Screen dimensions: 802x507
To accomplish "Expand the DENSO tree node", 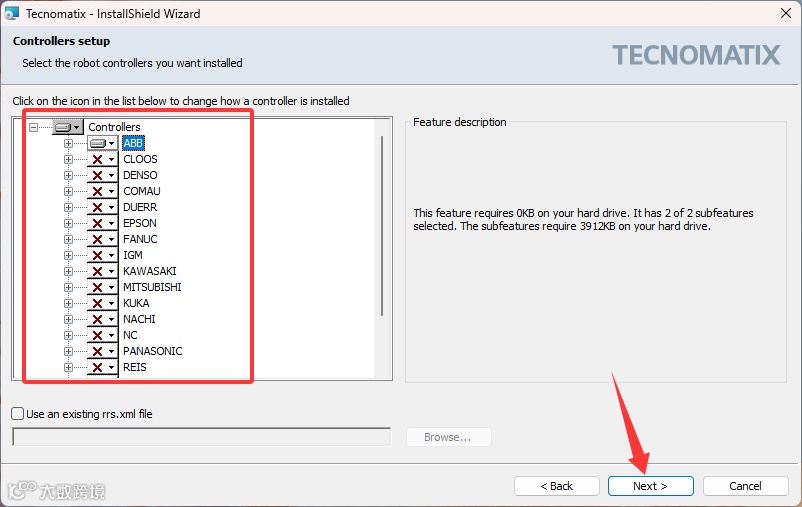I will click(x=68, y=175).
